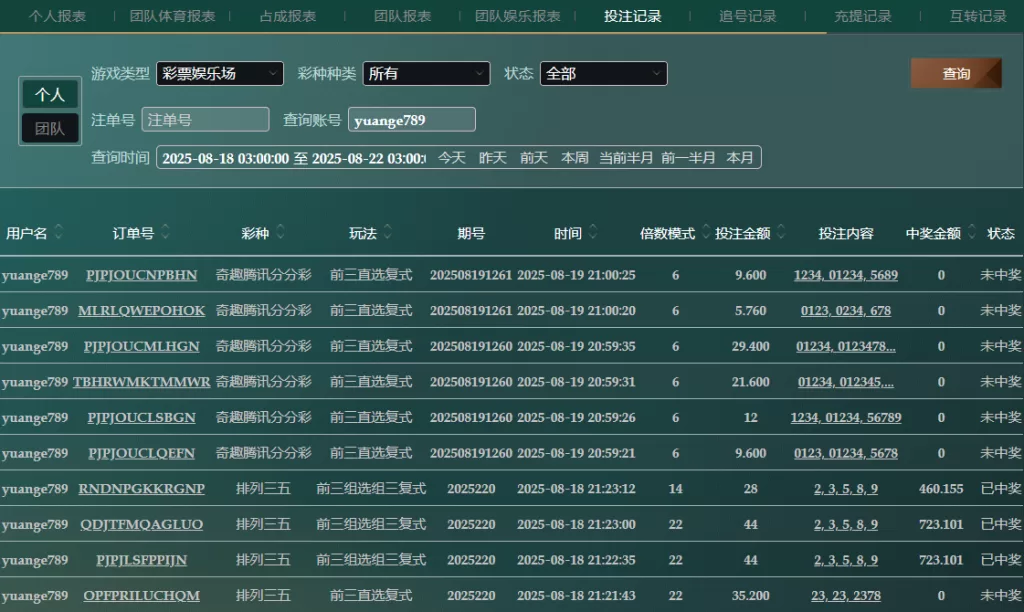Focus the 注单号 input field

205,120
